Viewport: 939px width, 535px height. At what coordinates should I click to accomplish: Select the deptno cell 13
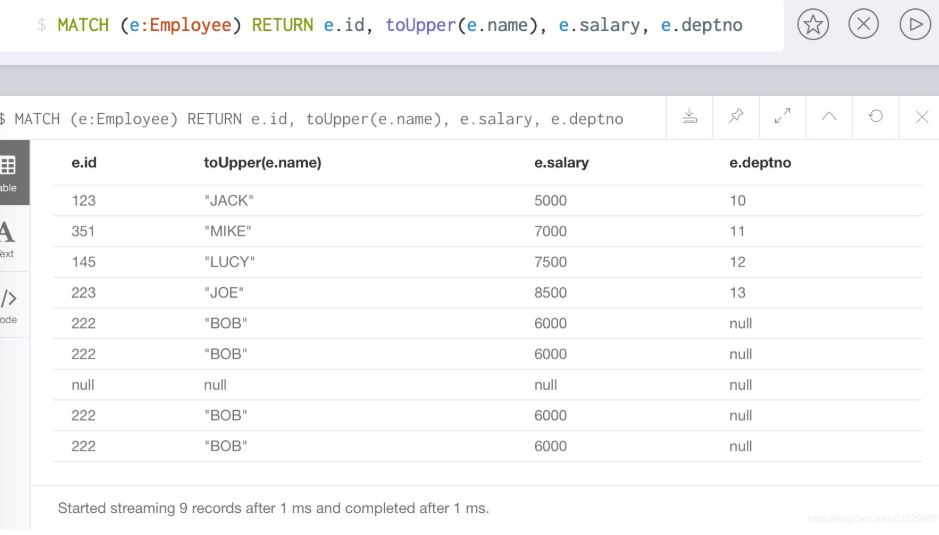(737, 292)
